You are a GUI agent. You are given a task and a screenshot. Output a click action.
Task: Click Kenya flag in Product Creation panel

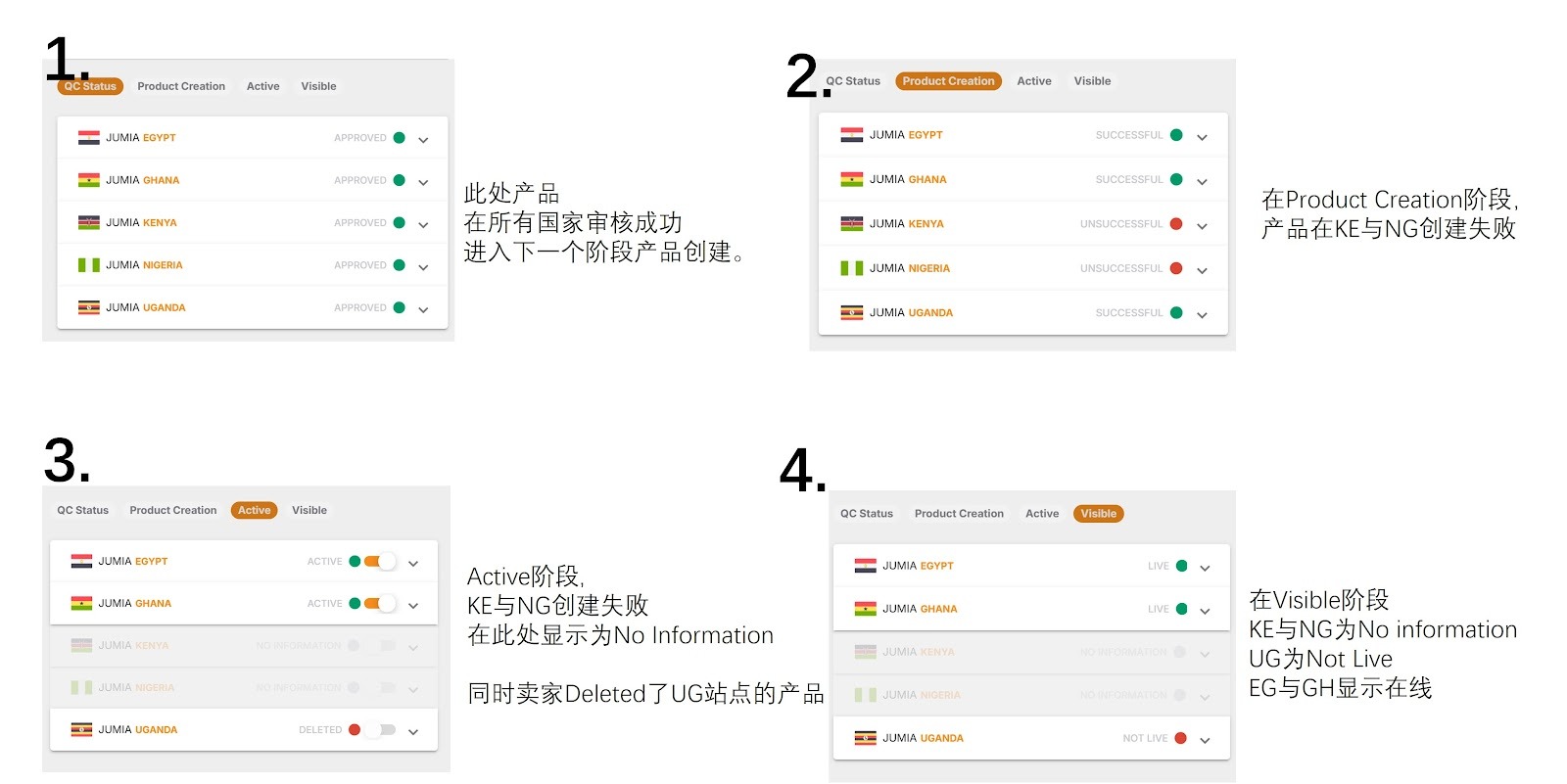[851, 224]
